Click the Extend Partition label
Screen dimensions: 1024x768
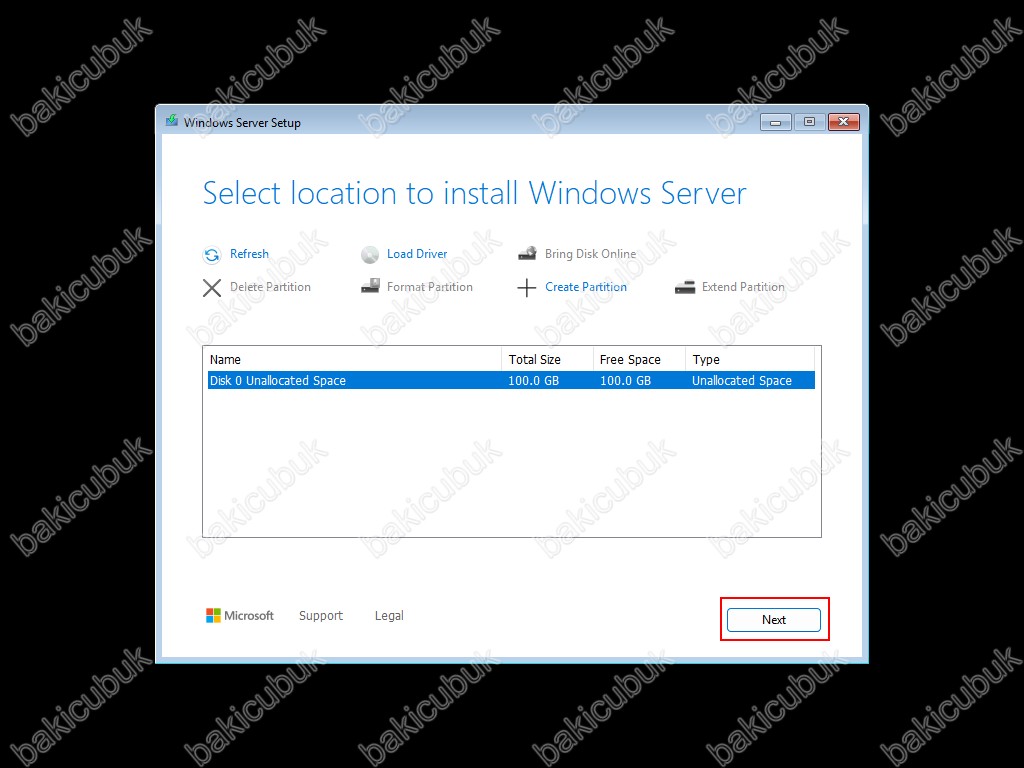(743, 287)
